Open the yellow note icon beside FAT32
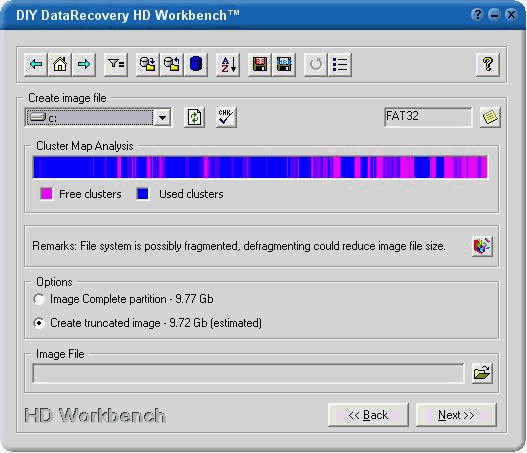The height and width of the screenshot is (453, 527). tap(490, 117)
